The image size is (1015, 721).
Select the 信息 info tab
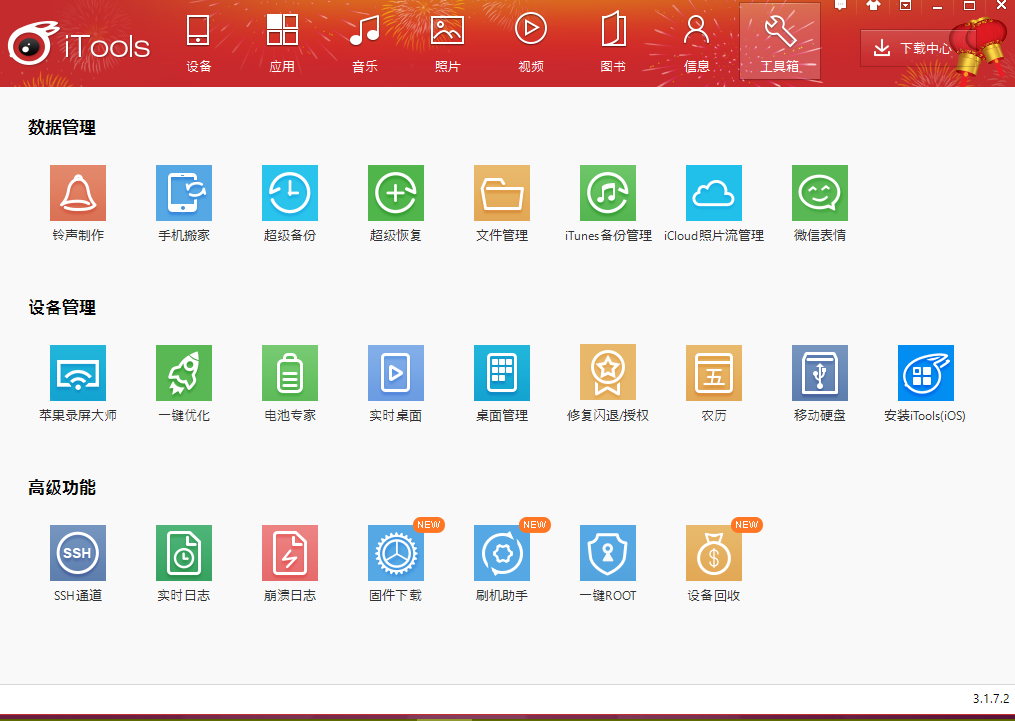[x=697, y=43]
